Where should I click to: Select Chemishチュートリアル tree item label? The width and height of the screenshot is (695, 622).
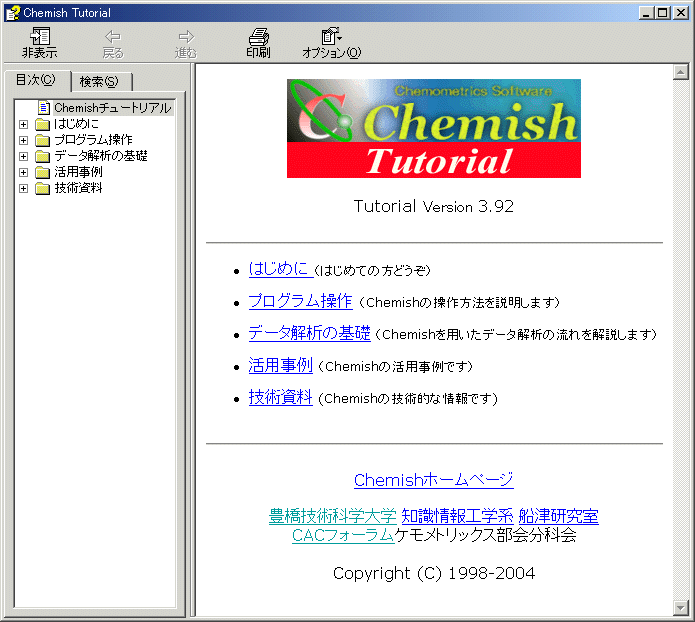113,108
